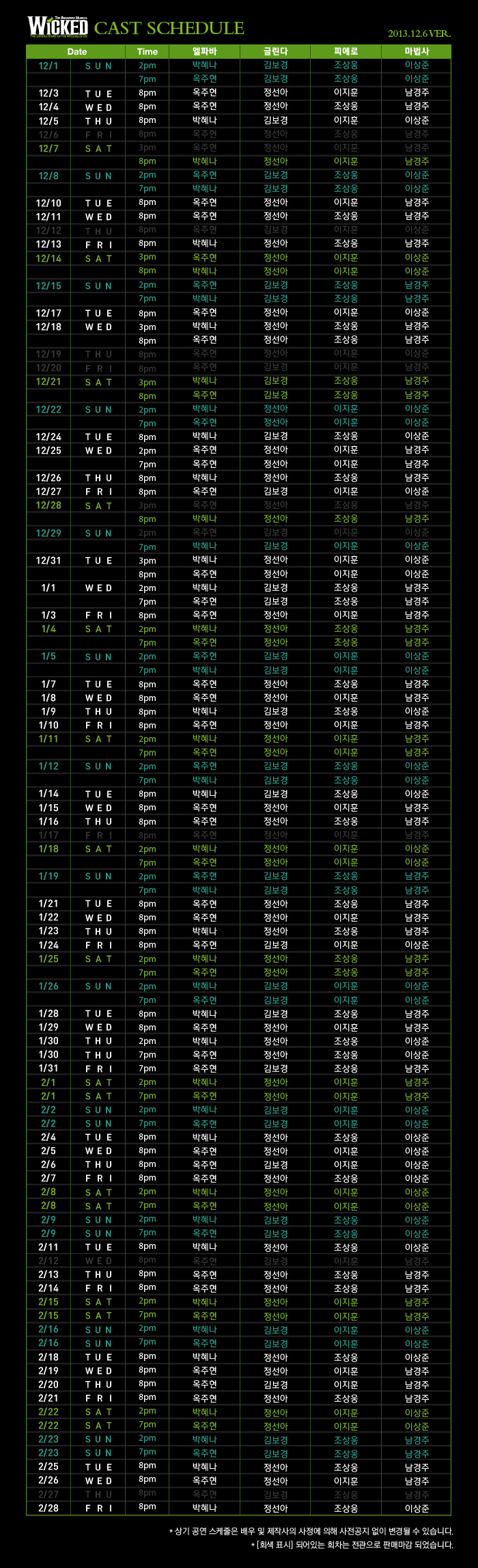Click 이지훈 in the 1/8 row

point(346,698)
